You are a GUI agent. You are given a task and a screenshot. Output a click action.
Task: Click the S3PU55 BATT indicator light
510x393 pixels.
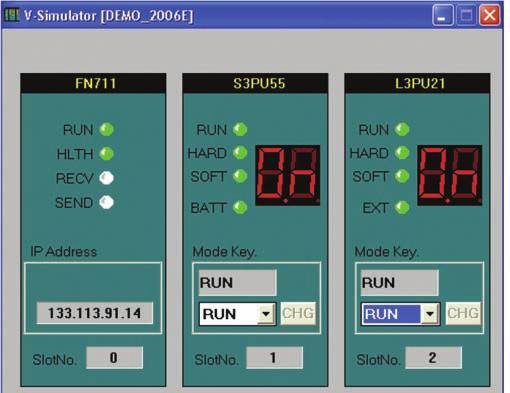click(x=240, y=208)
